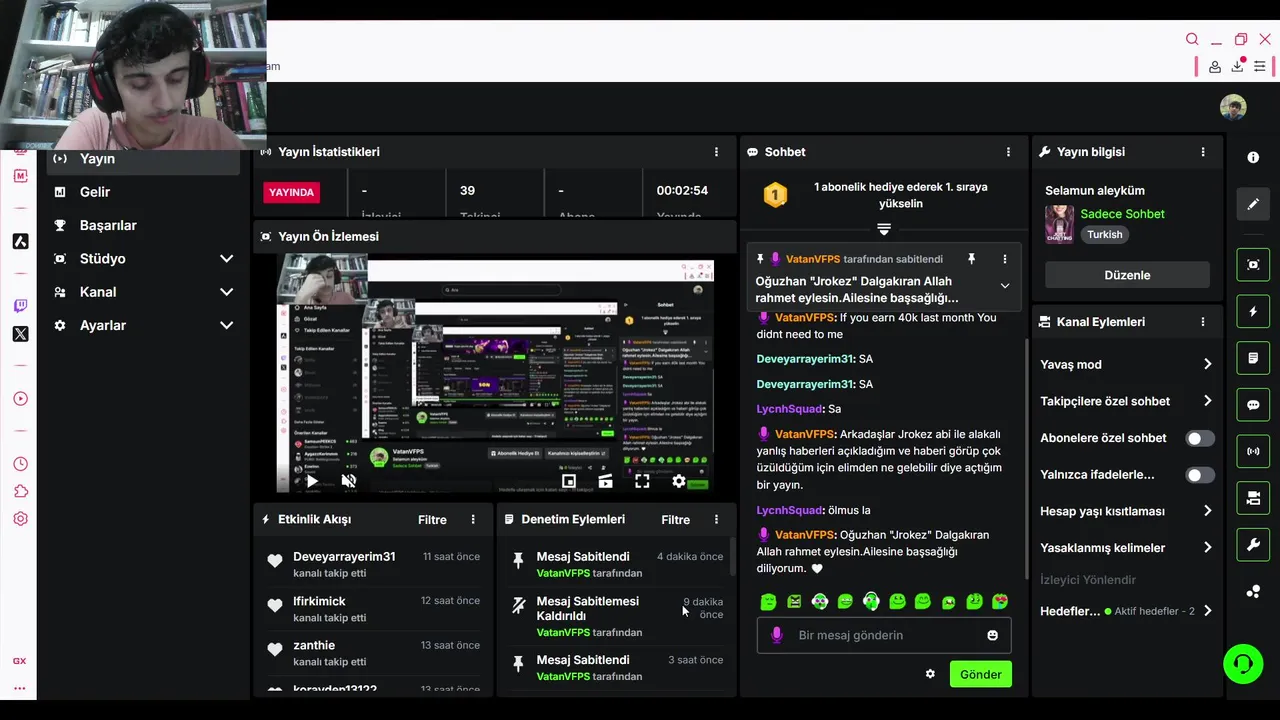Play the stream preview video
This screenshot has height=720, width=1280.
point(312,481)
